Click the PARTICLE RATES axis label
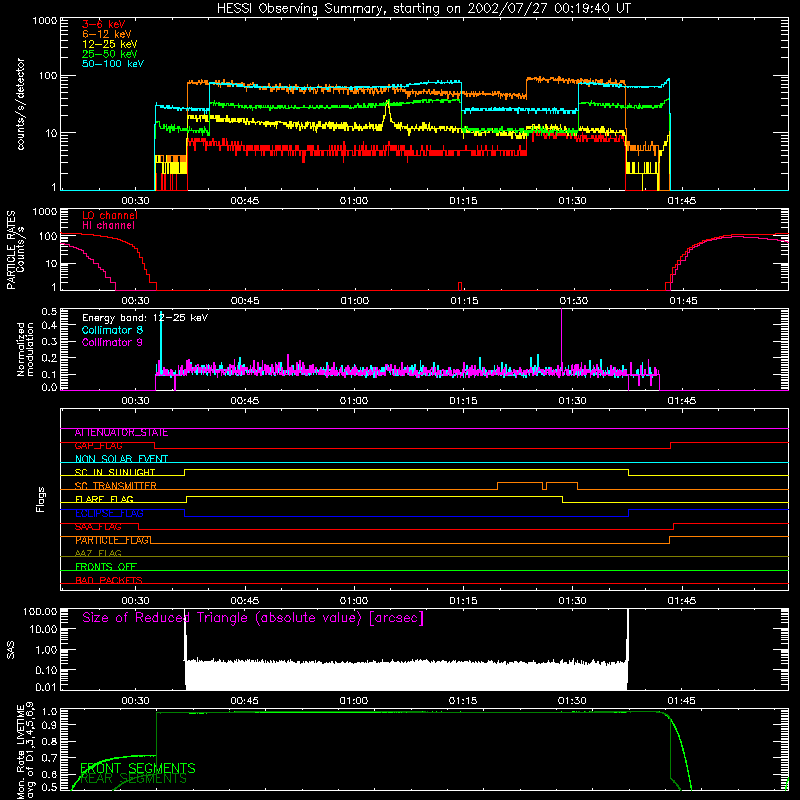The image size is (800, 800). pyautogui.click(x=11, y=250)
